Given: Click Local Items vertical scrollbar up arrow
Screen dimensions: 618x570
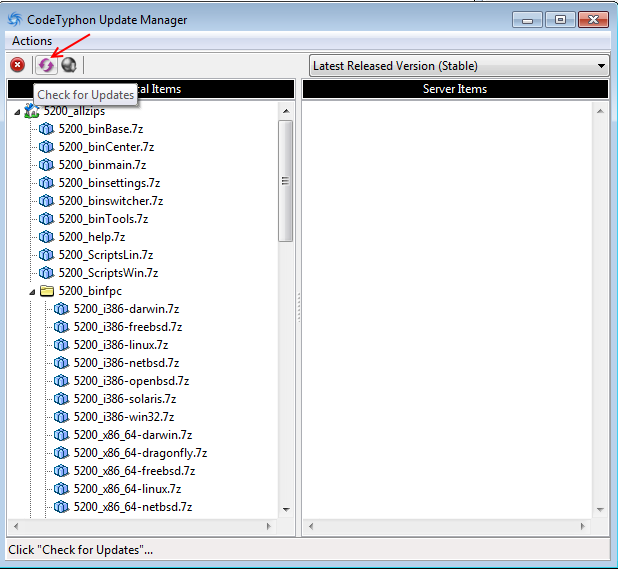Looking at the screenshot, I should pos(286,111).
